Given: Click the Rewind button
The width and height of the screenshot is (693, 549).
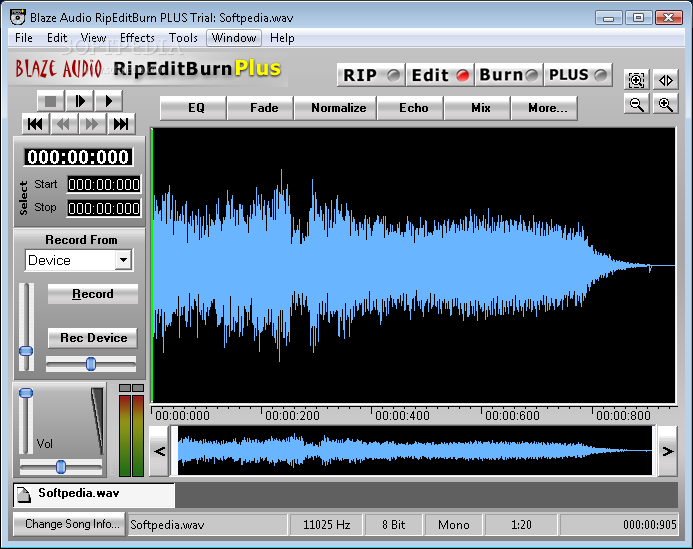Looking at the screenshot, I should 64,124.
